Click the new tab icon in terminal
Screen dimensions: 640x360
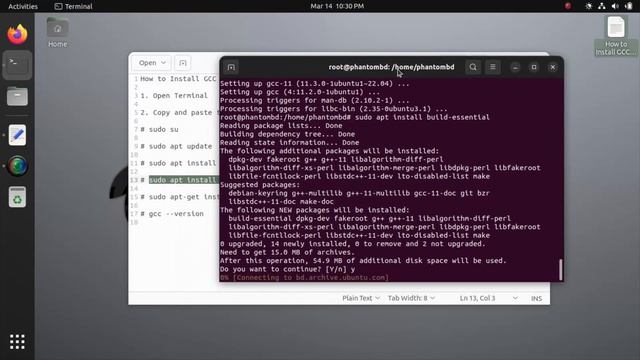pos(231,67)
